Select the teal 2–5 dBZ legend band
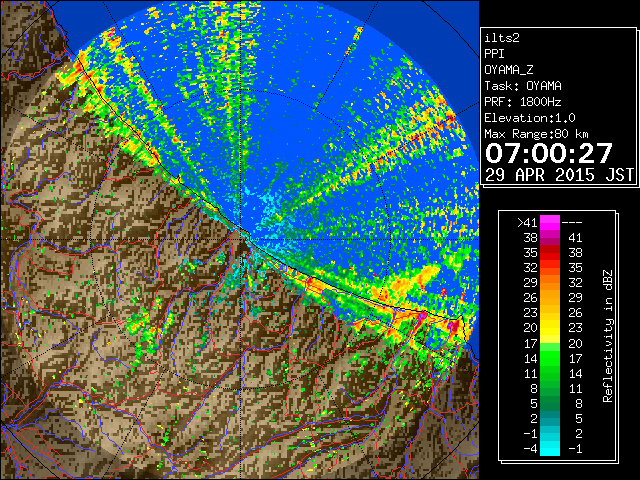The height and width of the screenshot is (480, 640). click(550, 418)
